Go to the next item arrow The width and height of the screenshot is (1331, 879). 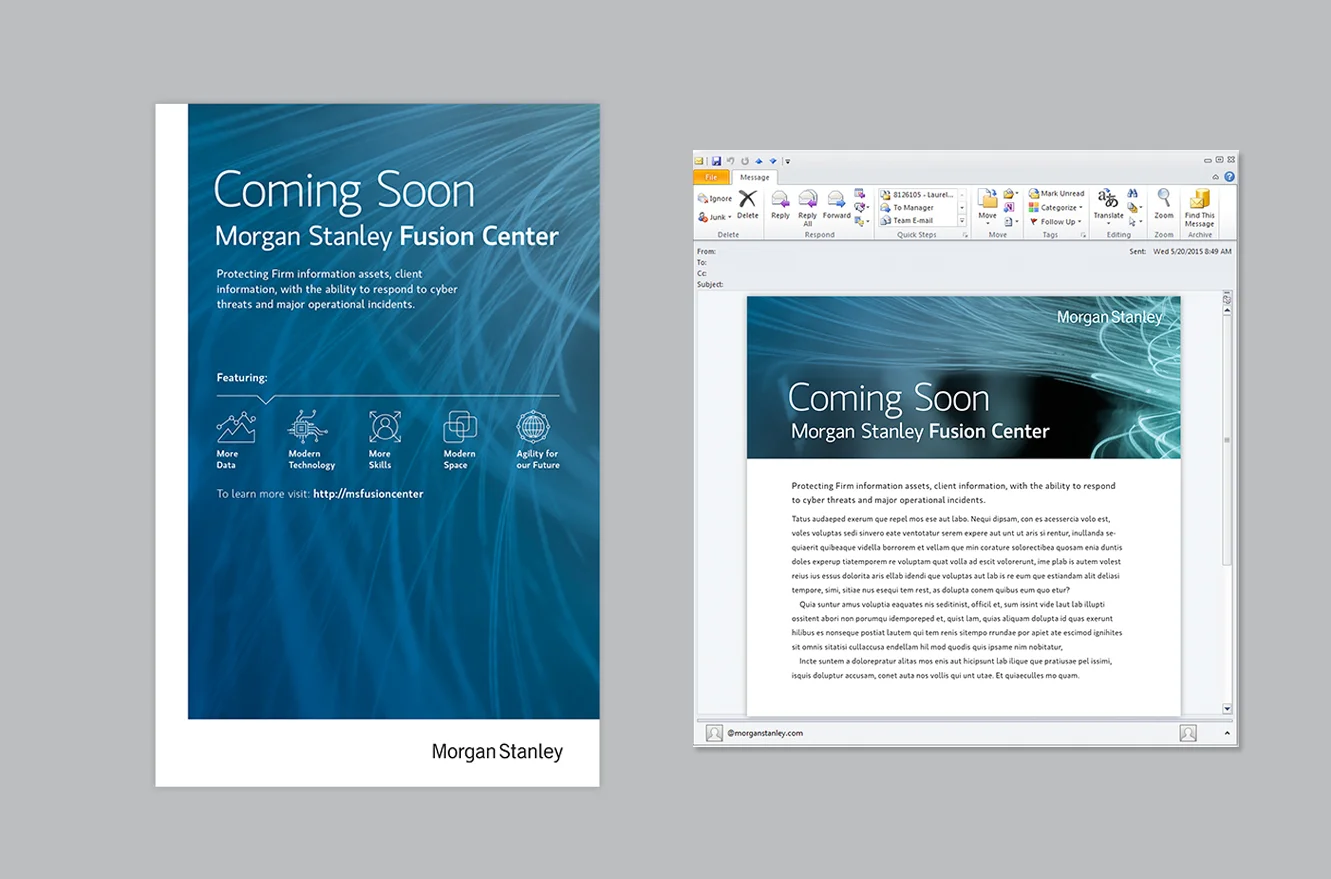coord(773,160)
